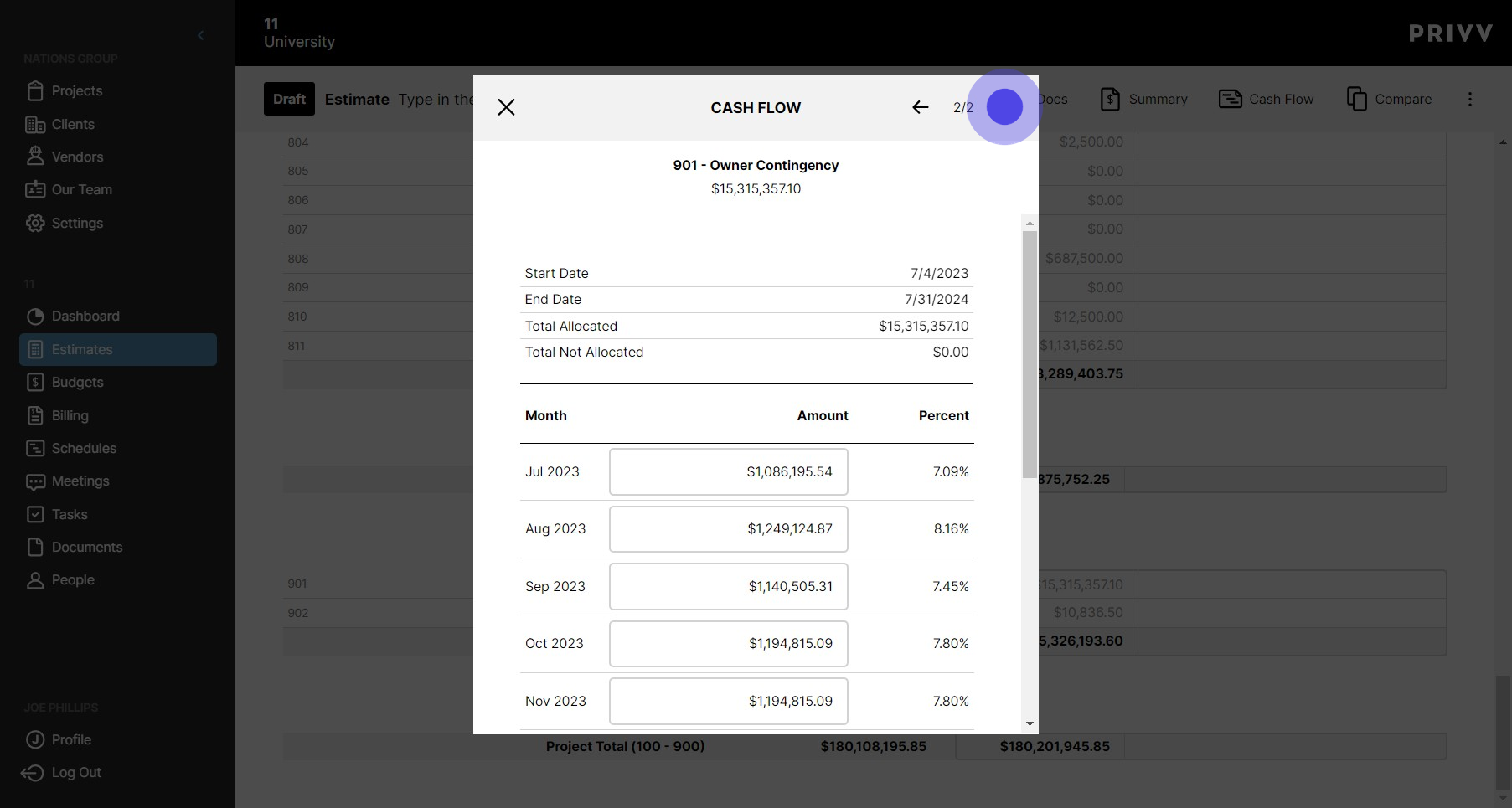
Task: Open the three-dot more options menu
Action: [1469, 99]
